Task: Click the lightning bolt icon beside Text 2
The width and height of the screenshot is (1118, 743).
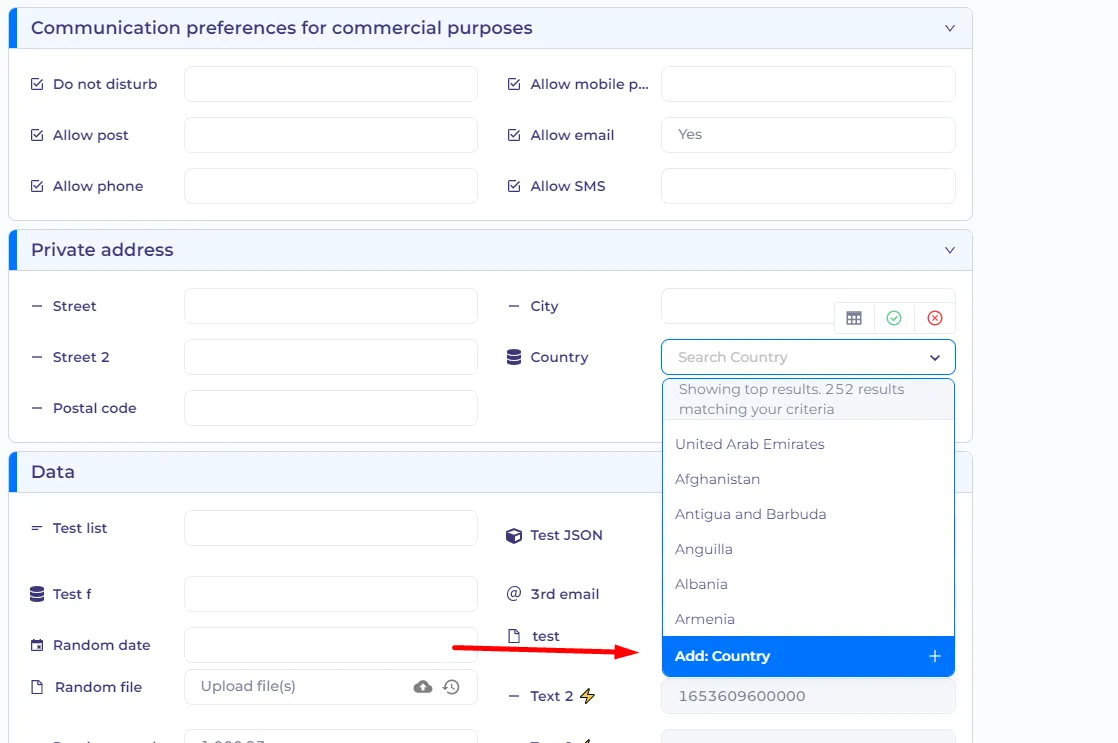Action: point(587,696)
